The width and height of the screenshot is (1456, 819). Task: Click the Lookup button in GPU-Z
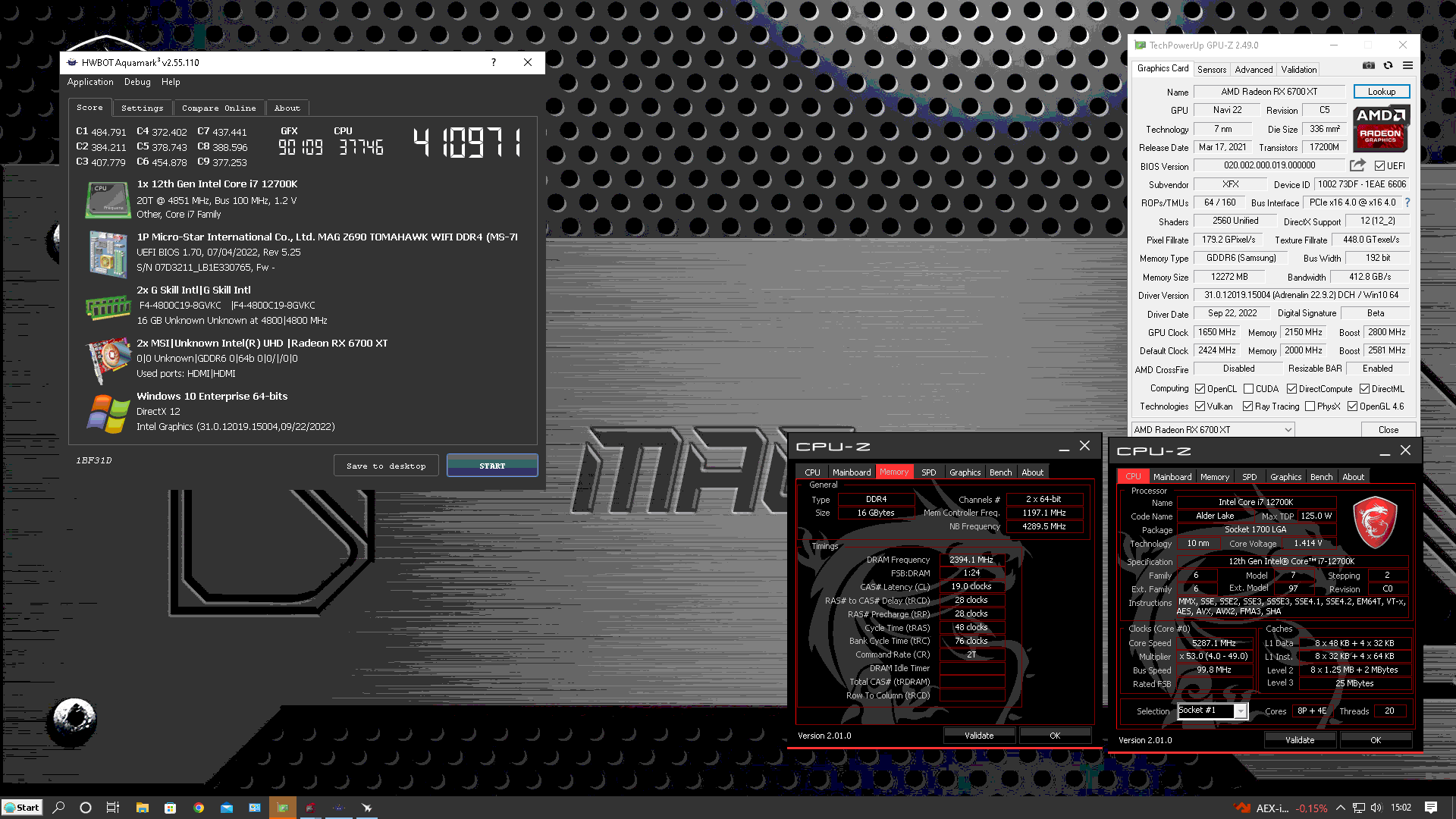1381,92
